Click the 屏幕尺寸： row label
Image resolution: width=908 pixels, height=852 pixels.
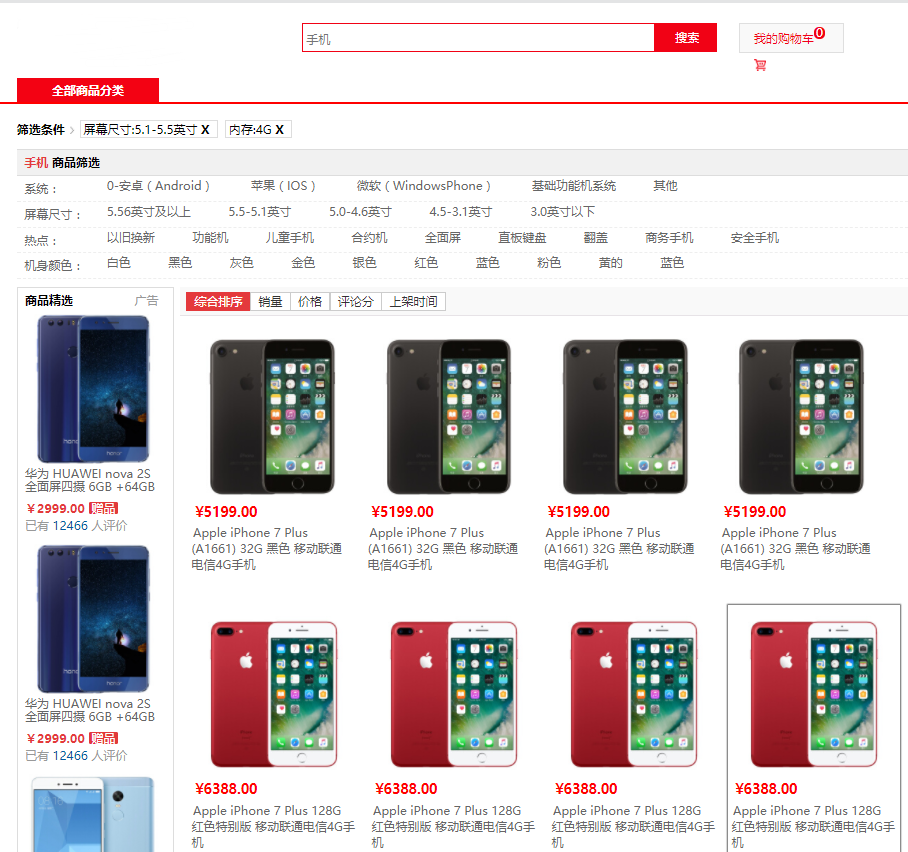tap(53, 215)
